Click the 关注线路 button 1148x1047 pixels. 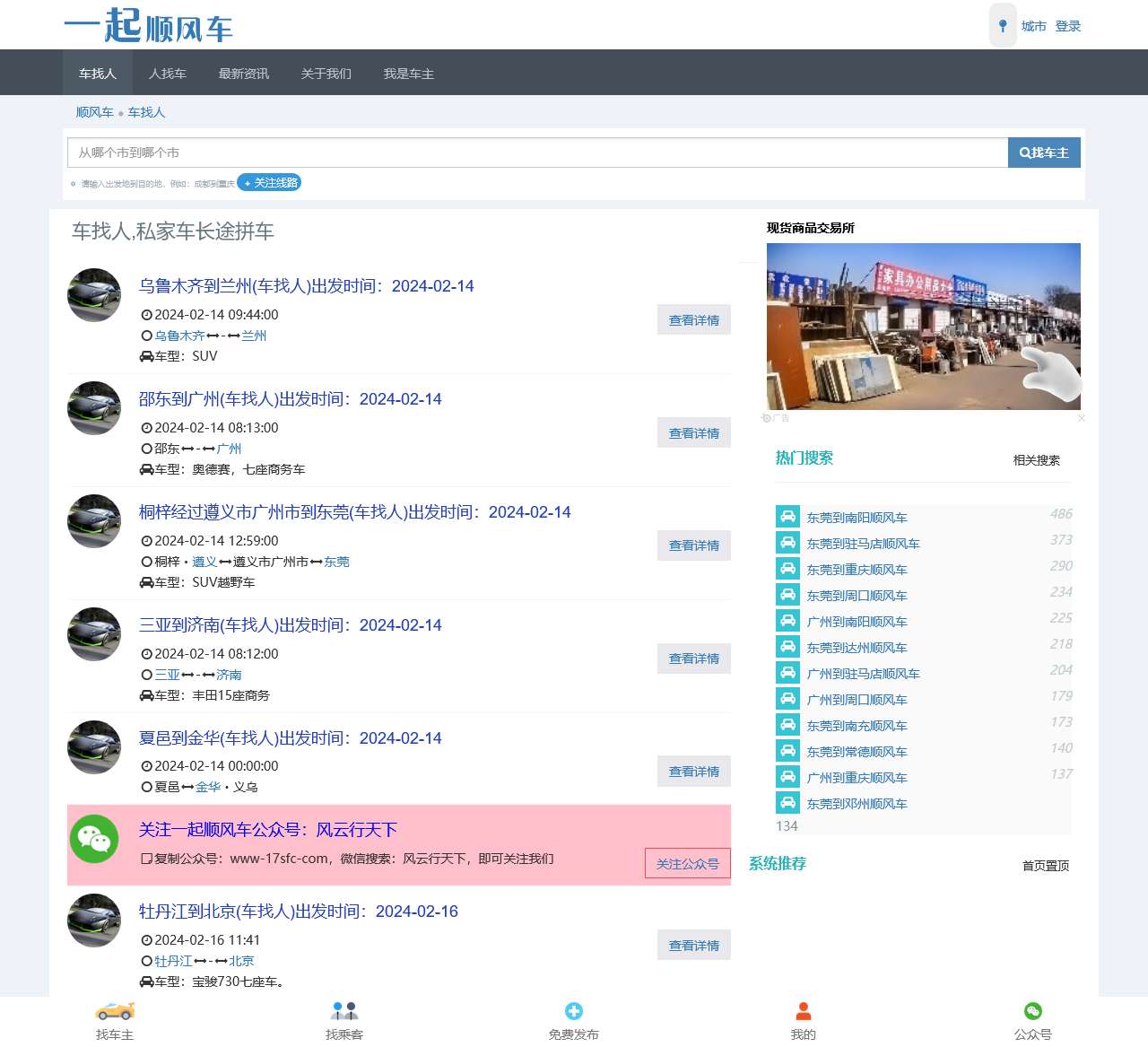point(268,182)
